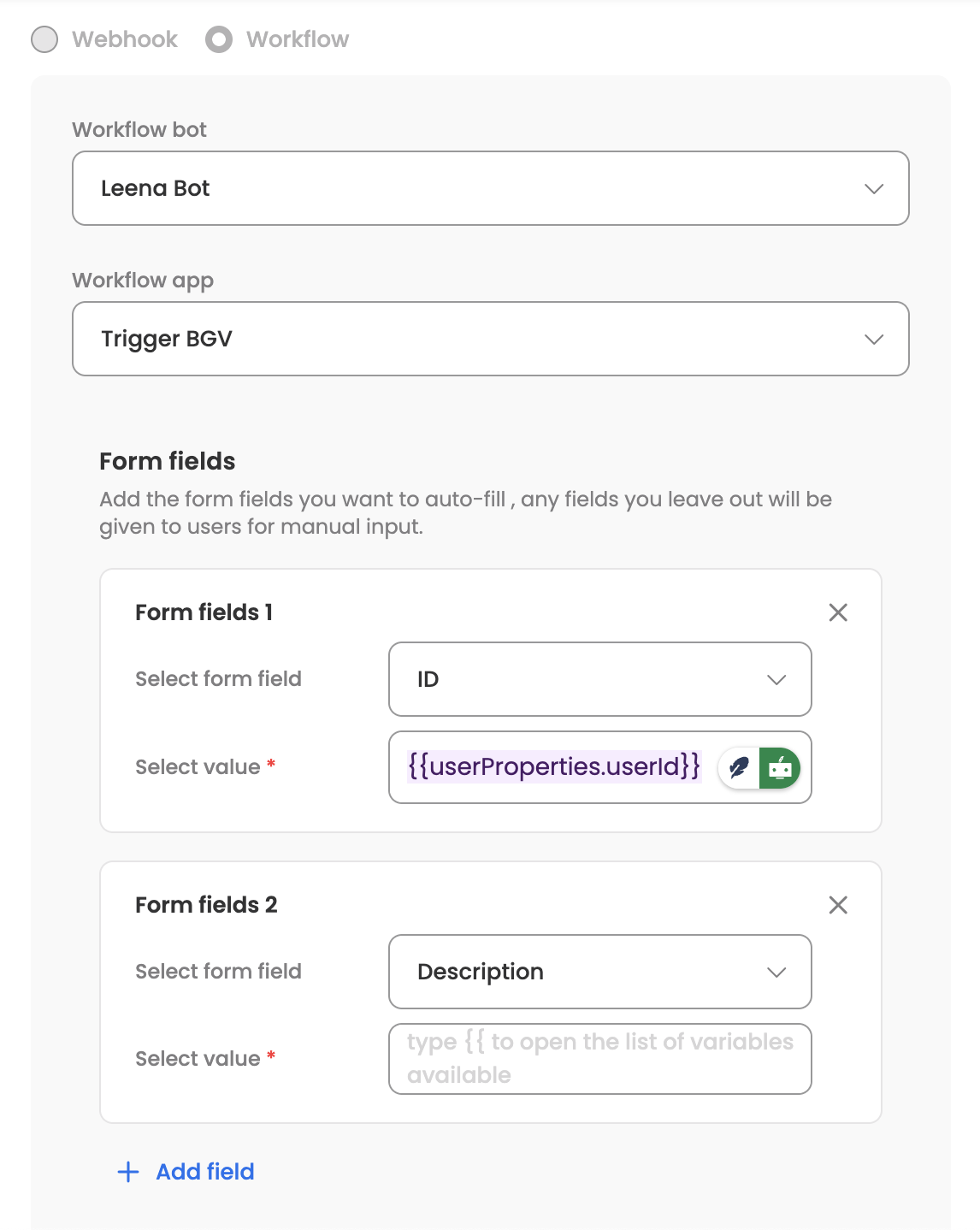This screenshot has height=1230, width=980.
Task: Click the green bot icon in the value box
Action: coord(780,767)
